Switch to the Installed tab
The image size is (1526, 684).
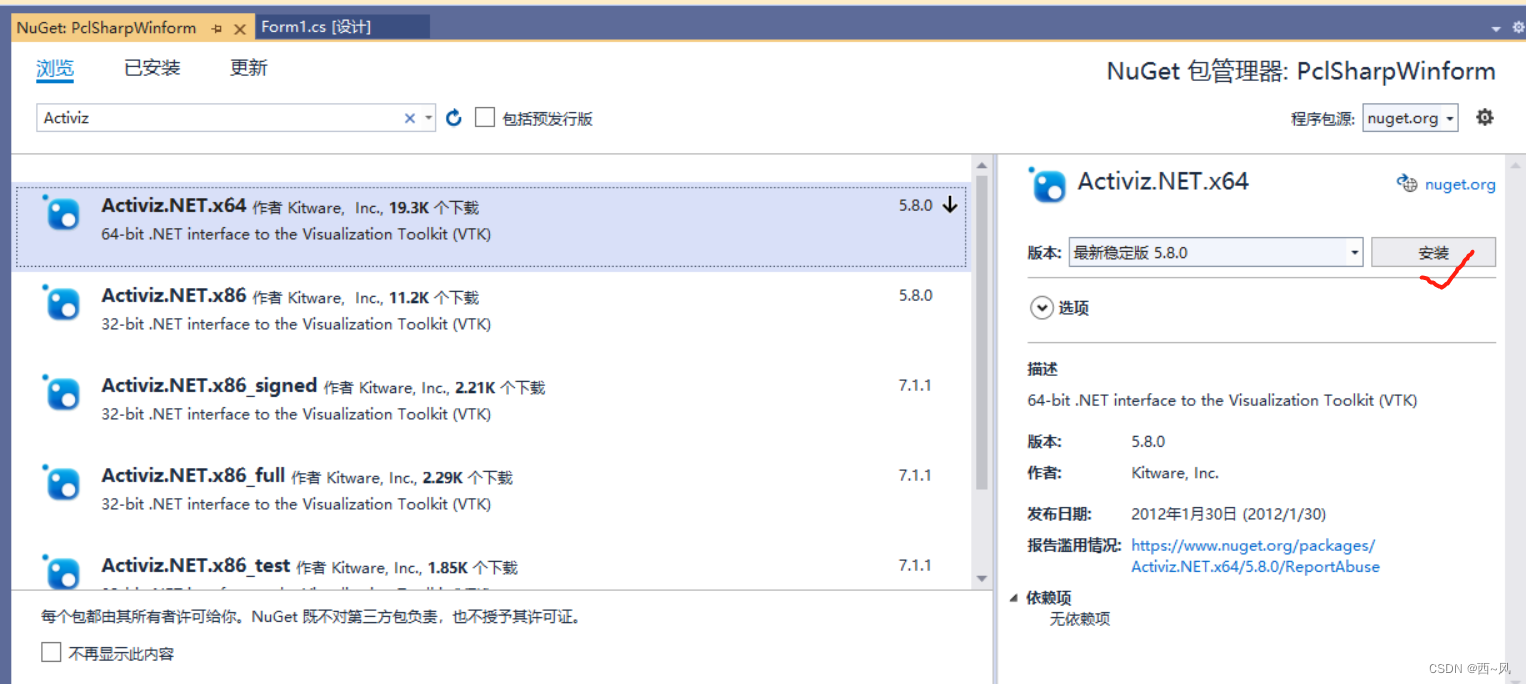[x=152, y=68]
